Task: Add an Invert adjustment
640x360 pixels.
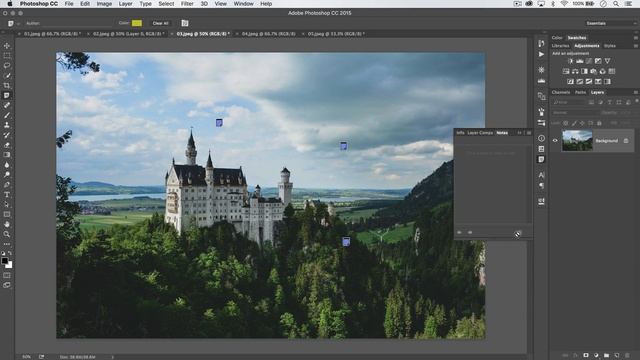Action: (571, 81)
